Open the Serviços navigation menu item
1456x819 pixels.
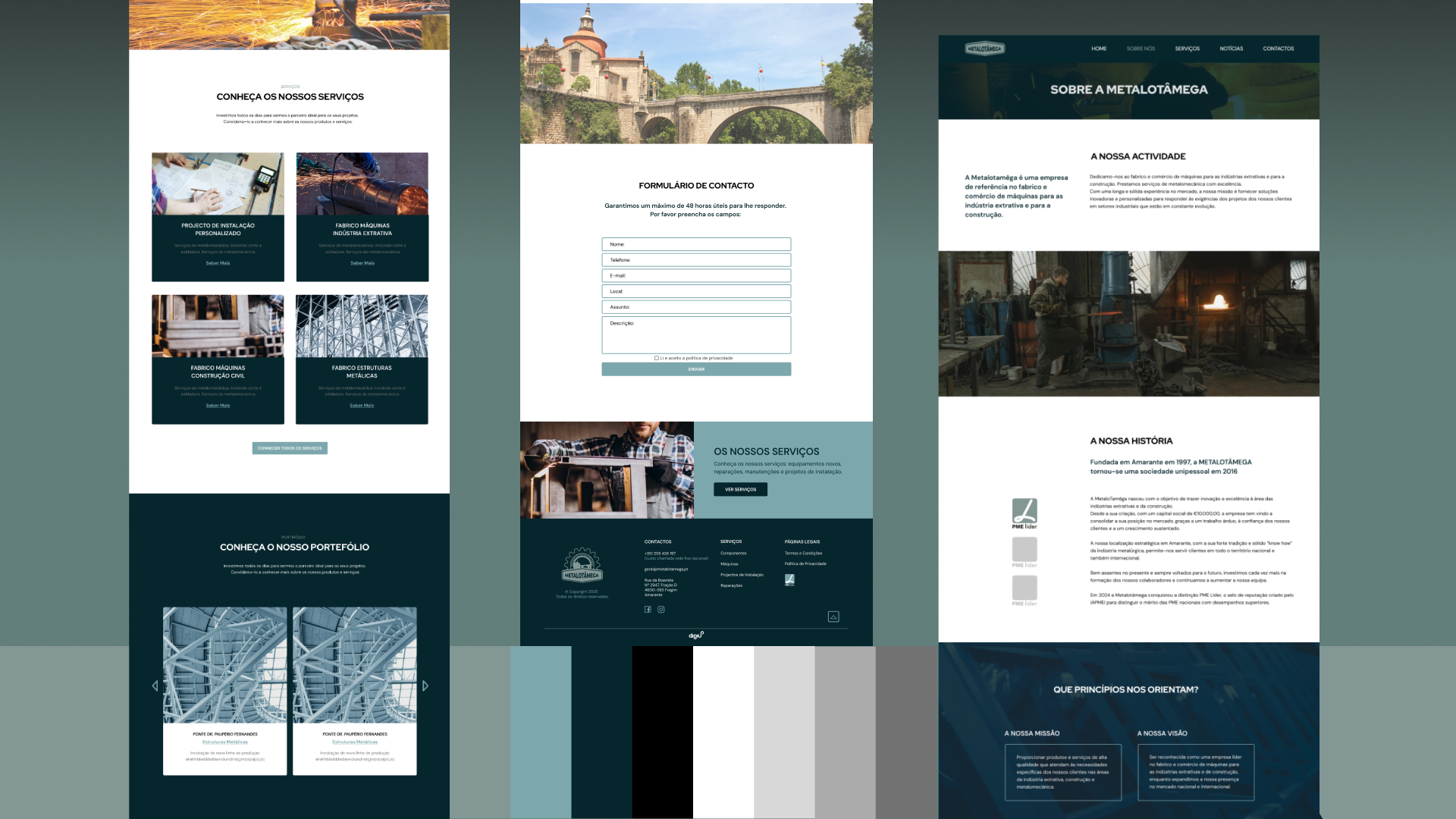[x=1187, y=49]
